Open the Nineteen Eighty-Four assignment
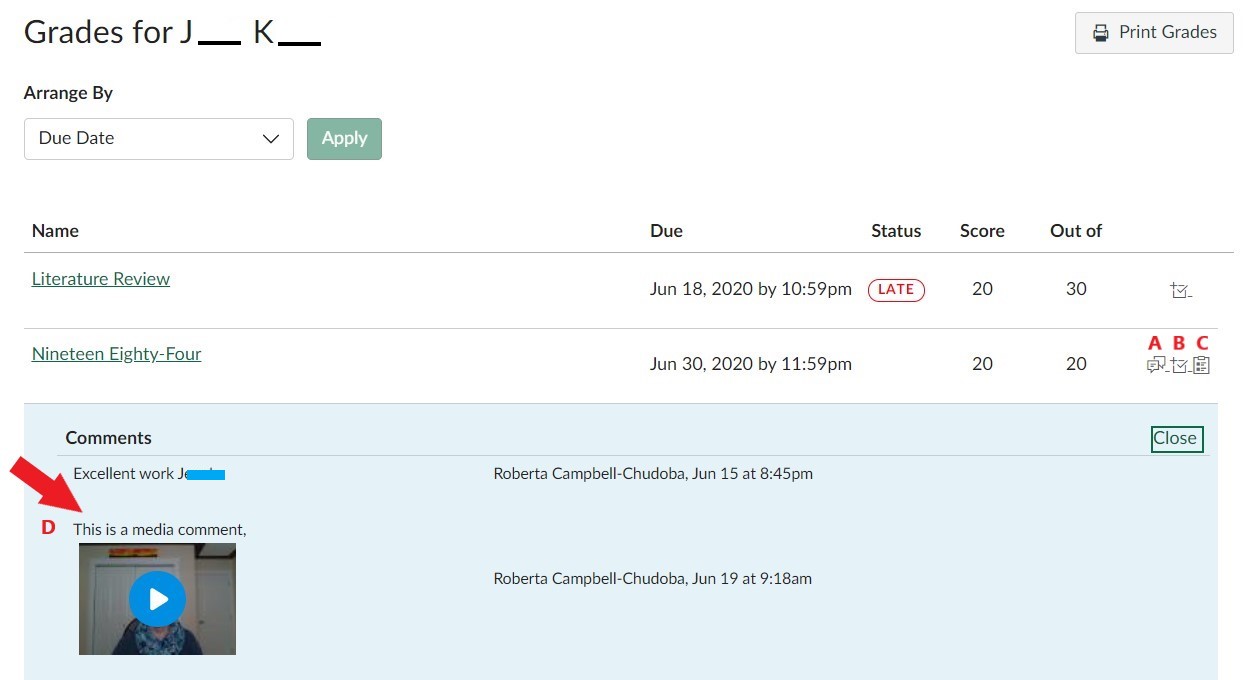This screenshot has height=680, width=1246. (x=116, y=353)
